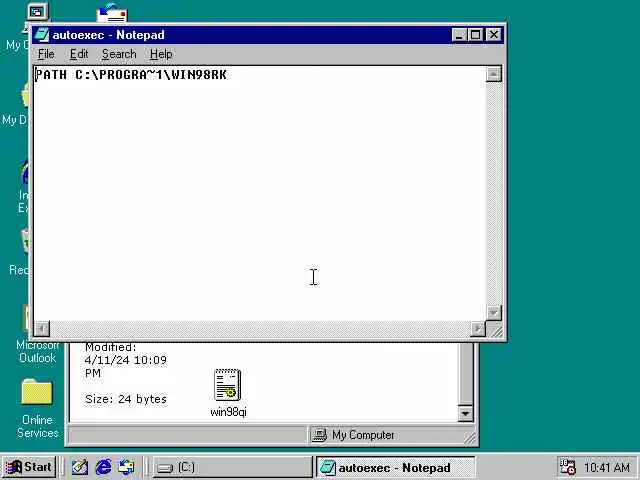This screenshot has height=480, width=640.
Task: Click the Task Scheduler tray icon
Action: tap(567, 467)
